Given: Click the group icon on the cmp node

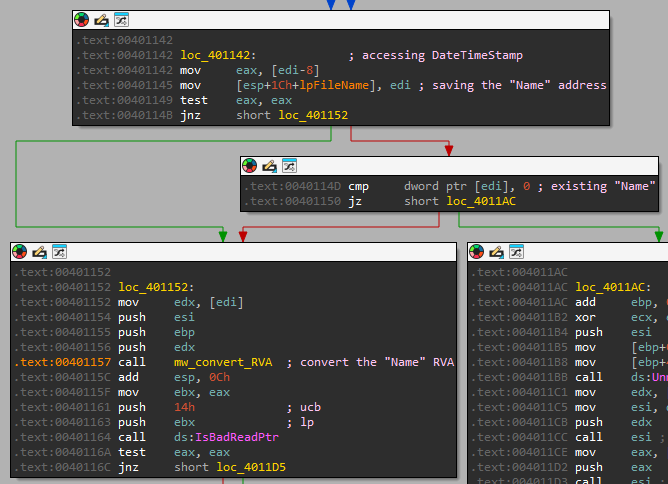Looking at the screenshot, I should pos(288,166).
